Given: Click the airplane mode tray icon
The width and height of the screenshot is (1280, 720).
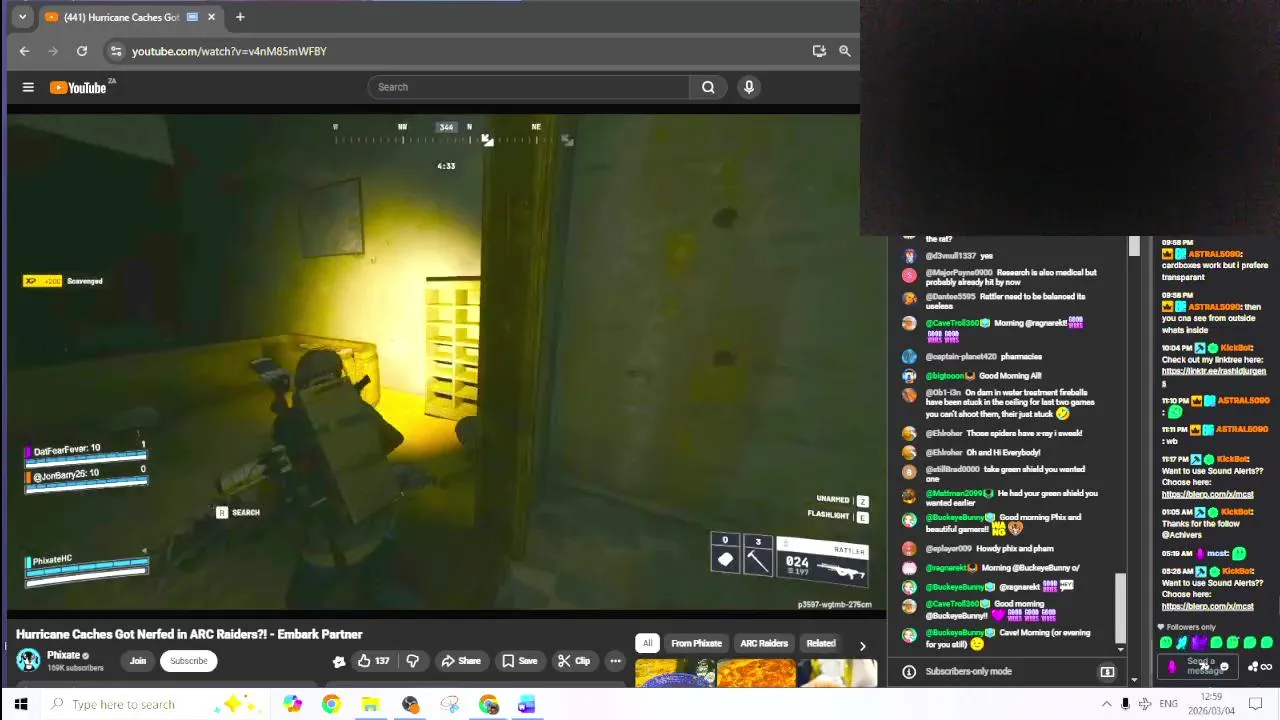Looking at the screenshot, I should coord(1145,704).
